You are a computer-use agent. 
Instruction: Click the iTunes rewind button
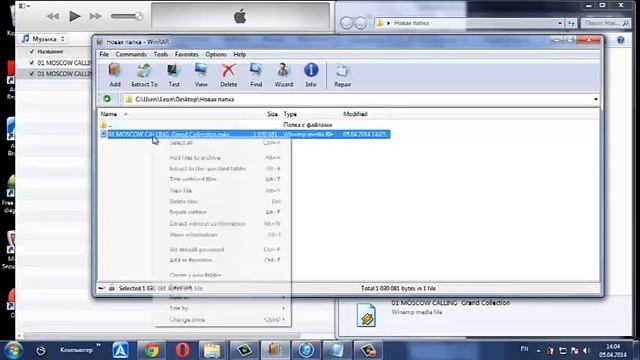click(52, 16)
